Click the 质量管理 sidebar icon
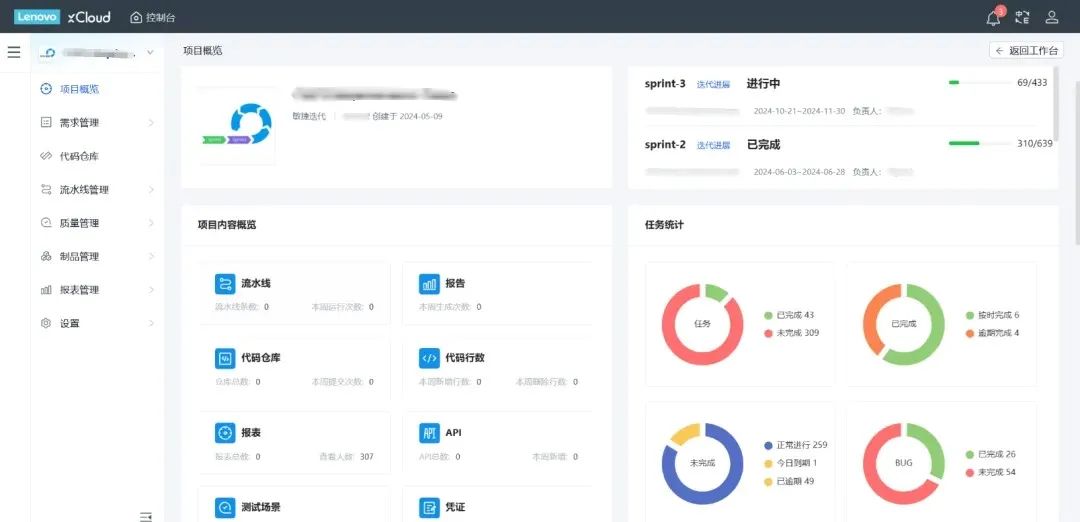The width and height of the screenshot is (1080, 522). (46, 223)
